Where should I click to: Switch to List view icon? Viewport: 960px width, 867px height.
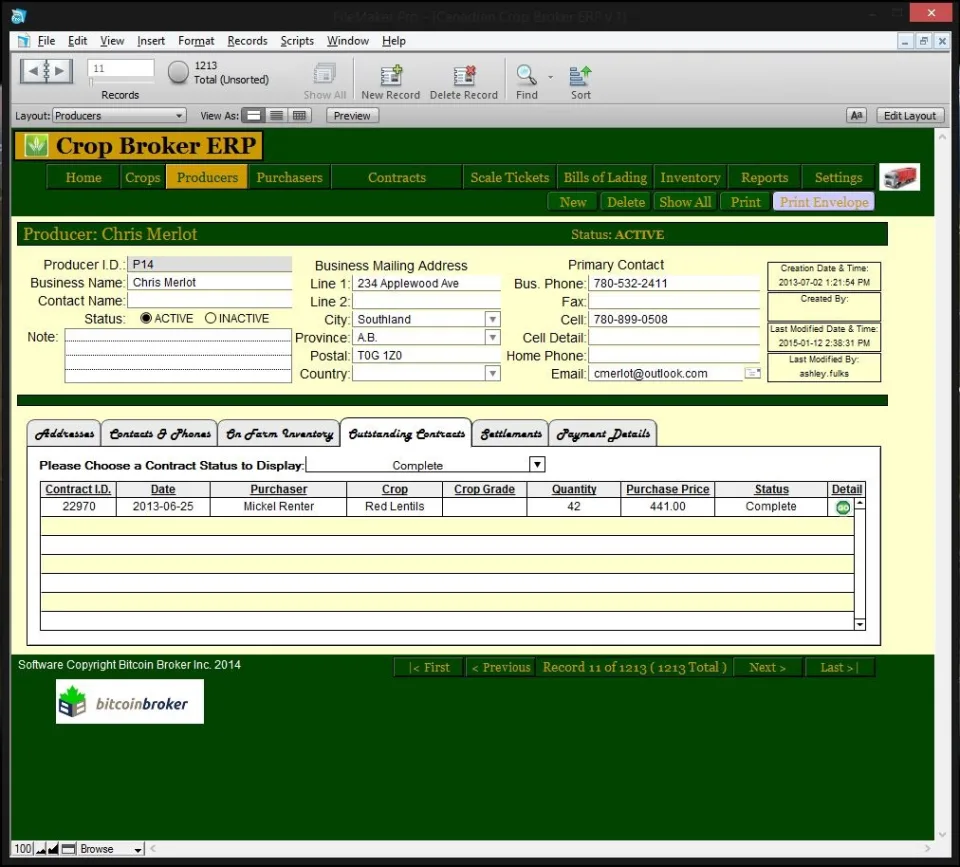coord(277,116)
